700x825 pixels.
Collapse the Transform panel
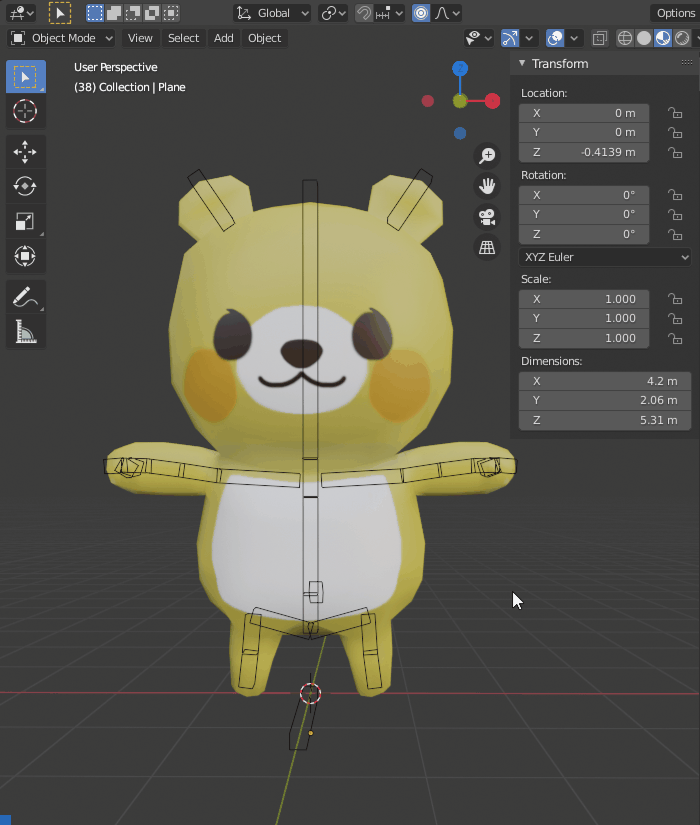point(522,63)
